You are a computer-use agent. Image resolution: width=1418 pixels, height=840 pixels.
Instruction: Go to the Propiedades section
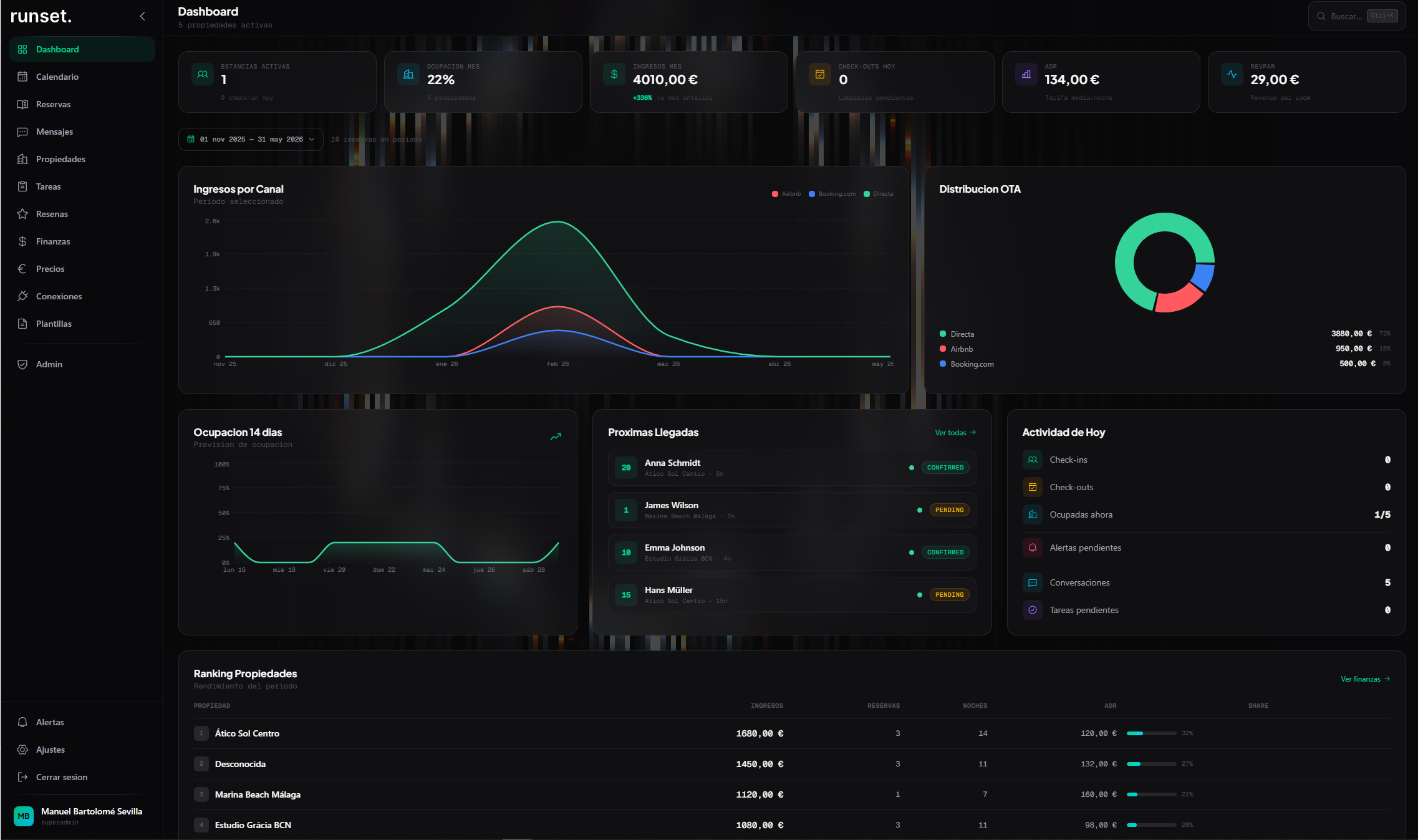tap(60, 159)
